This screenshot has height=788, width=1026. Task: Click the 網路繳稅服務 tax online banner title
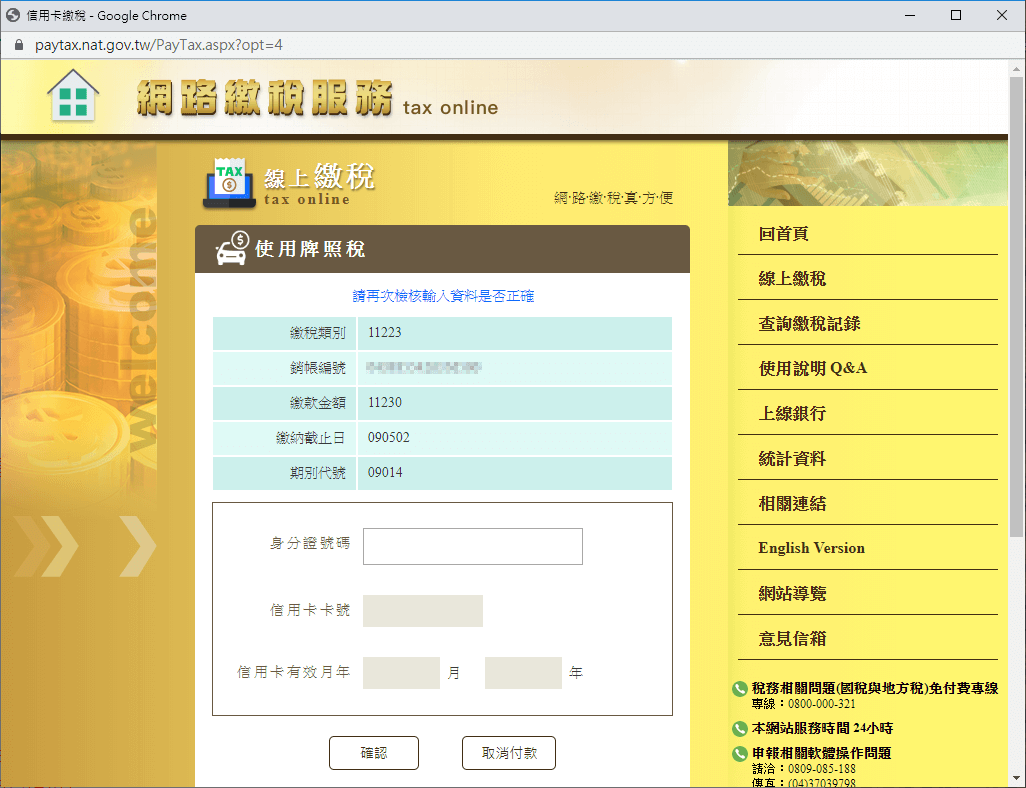(317, 99)
